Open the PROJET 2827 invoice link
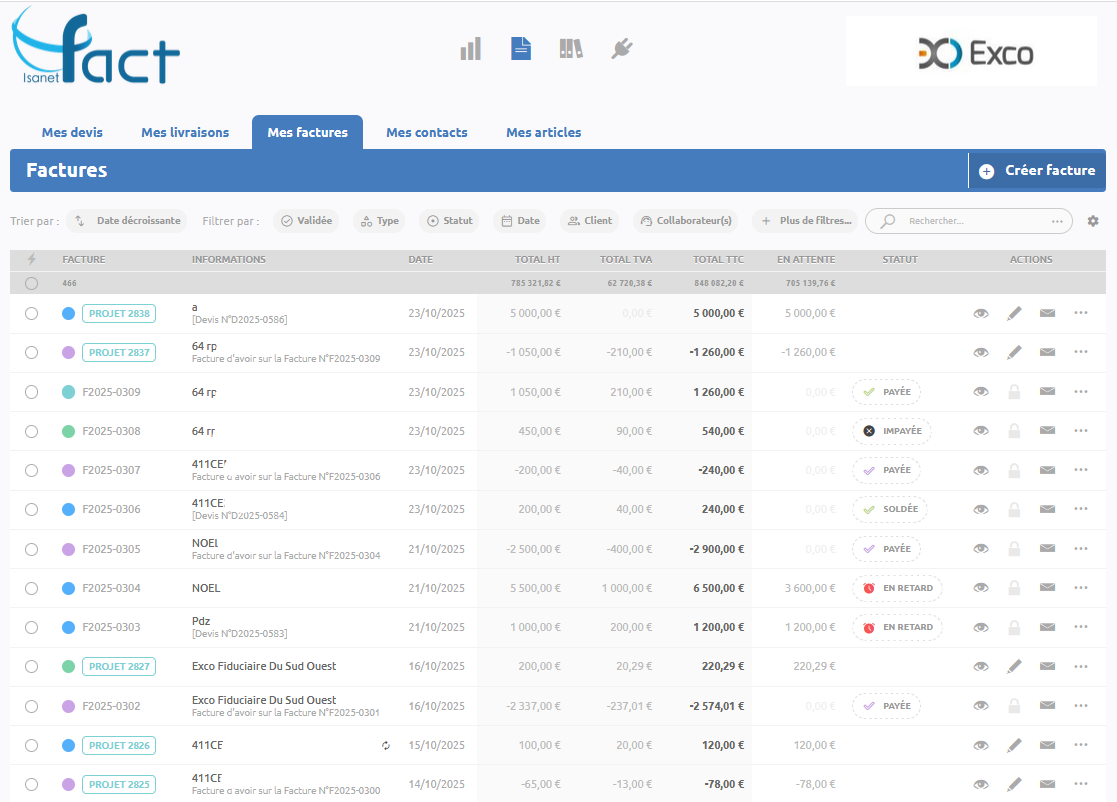The image size is (1117, 802). point(119,667)
